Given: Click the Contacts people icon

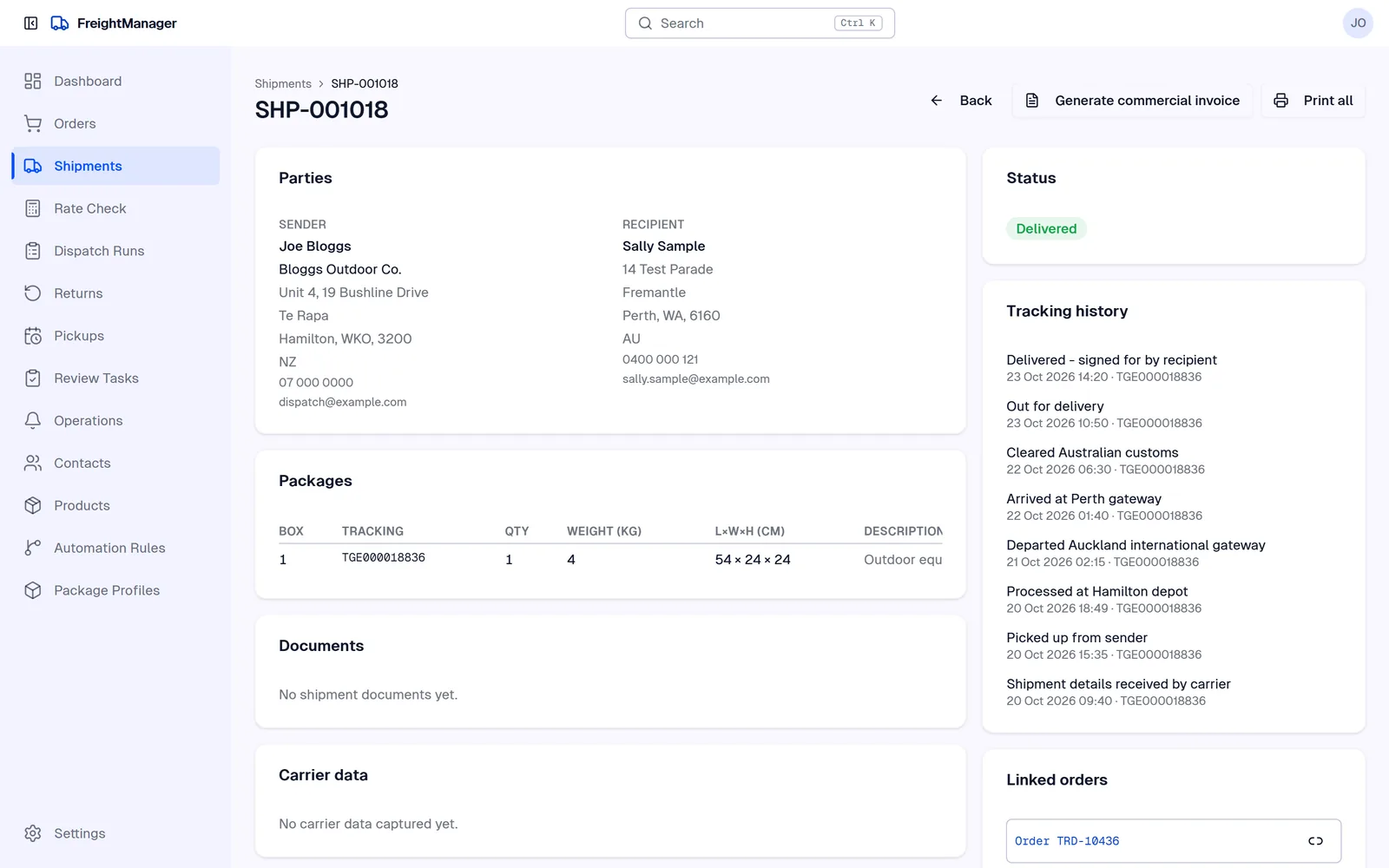Looking at the screenshot, I should (x=33, y=463).
